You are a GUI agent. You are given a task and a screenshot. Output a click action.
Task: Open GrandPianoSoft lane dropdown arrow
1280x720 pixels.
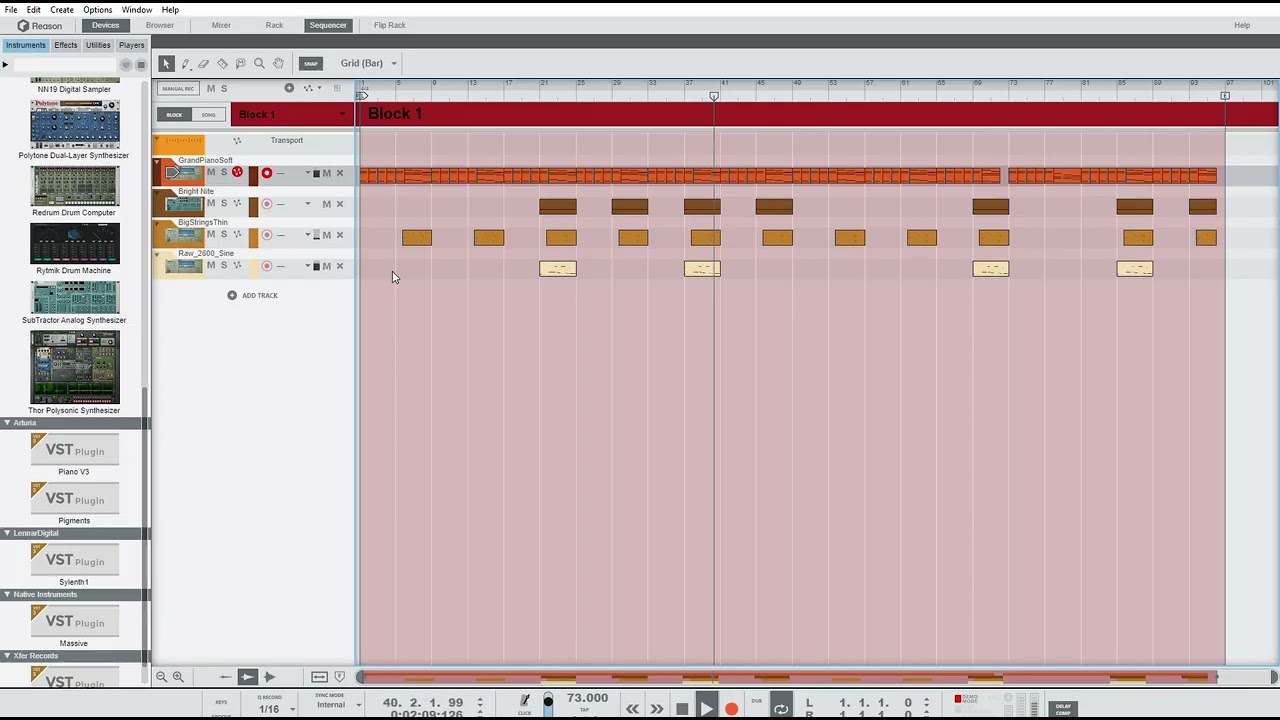click(x=307, y=174)
